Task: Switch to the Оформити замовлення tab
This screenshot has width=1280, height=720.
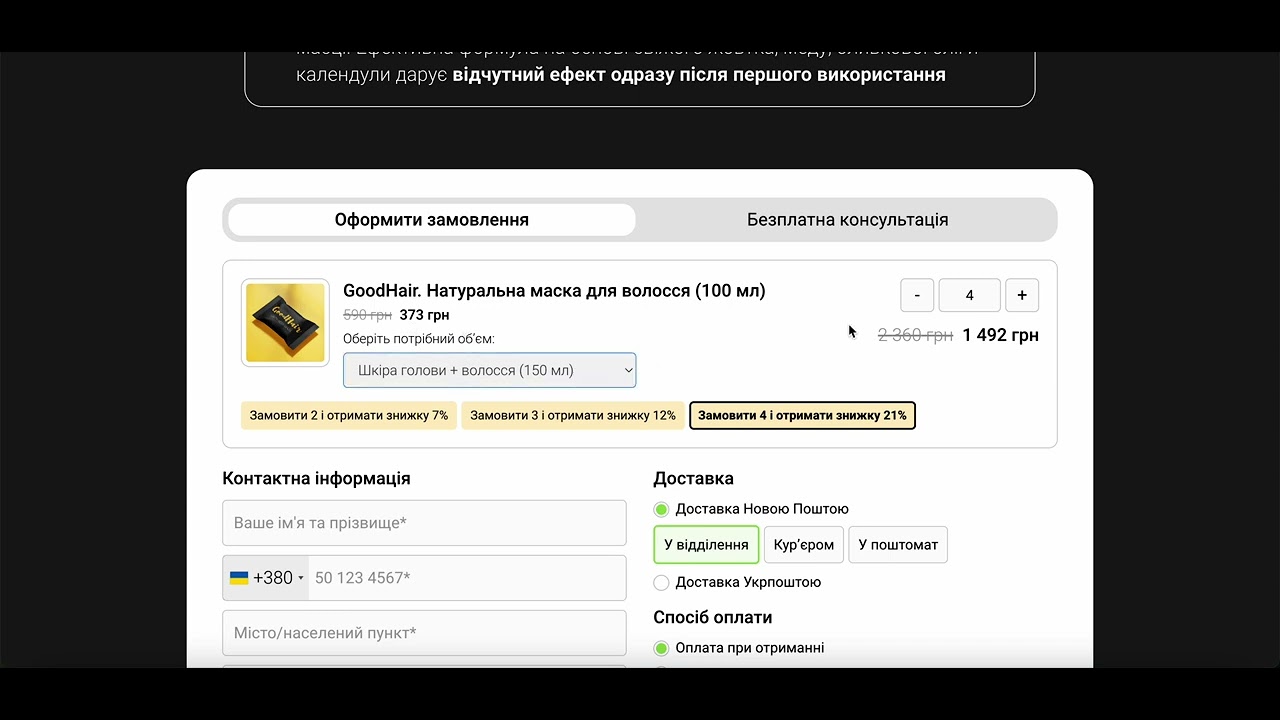Action: 431,220
